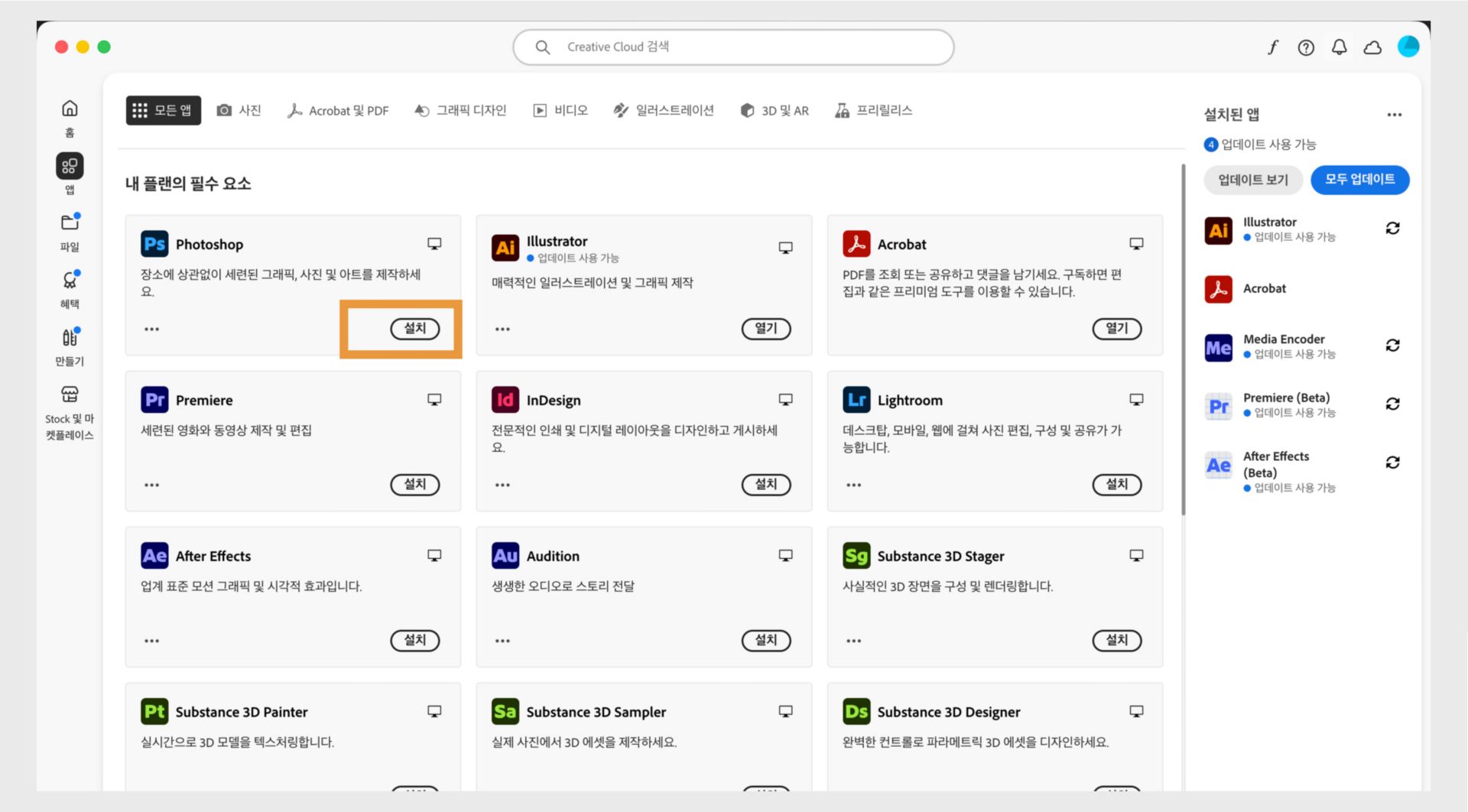Open Illustrator with the 열기 button
1468x812 pixels.
[766, 329]
